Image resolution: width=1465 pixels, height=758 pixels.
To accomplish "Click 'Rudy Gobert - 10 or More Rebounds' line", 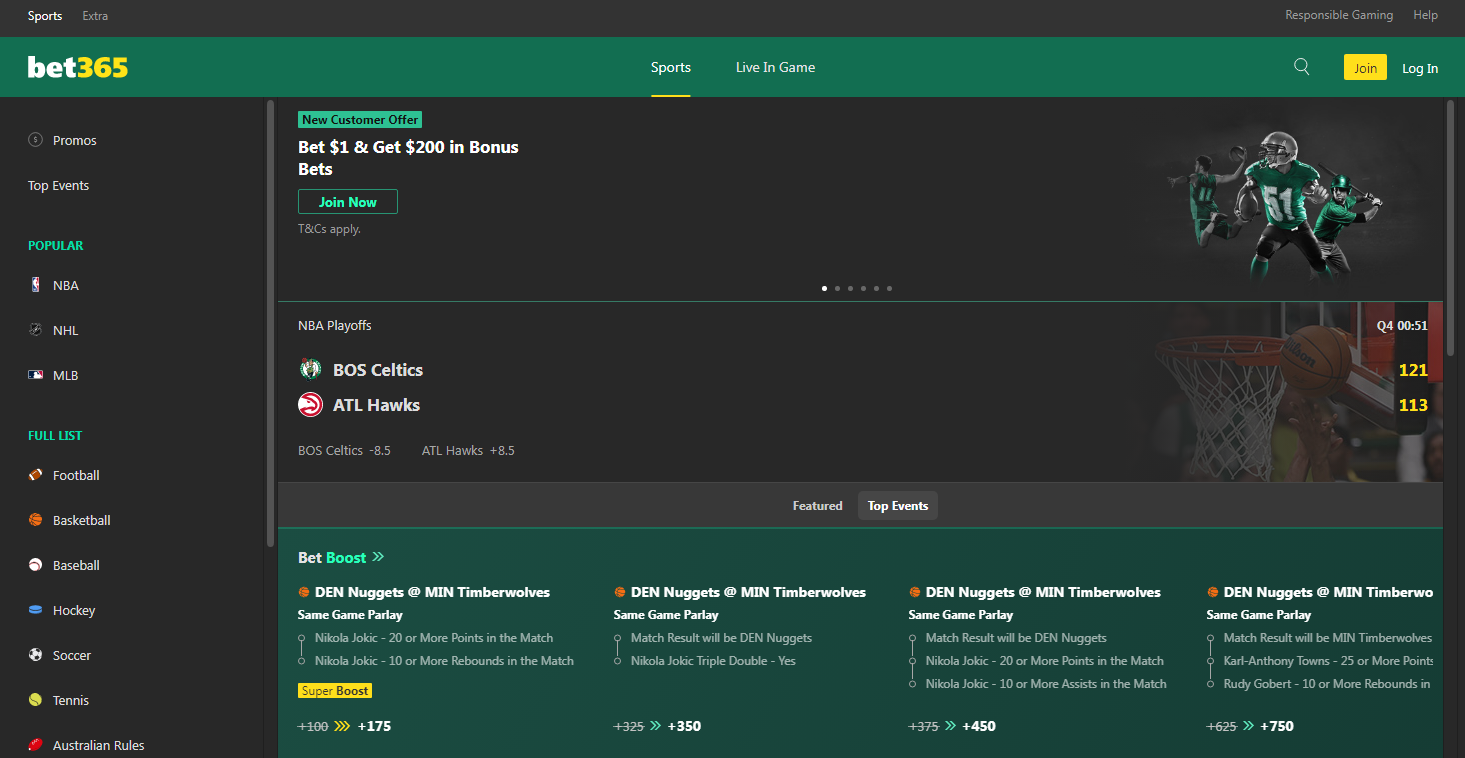I will coord(1327,684).
